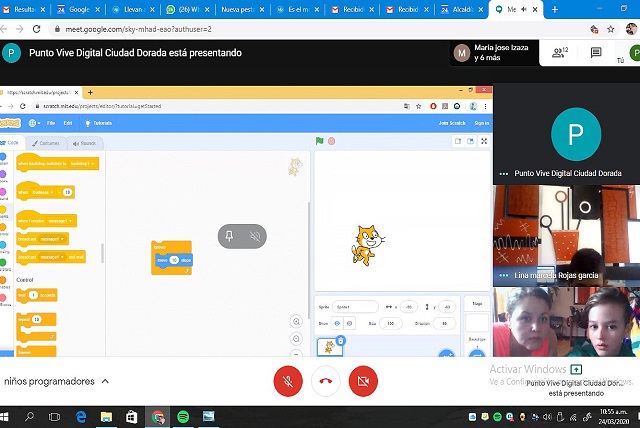
Task: Click the sprite Size field
Action: pyautogui.click(x=391, y=323)
